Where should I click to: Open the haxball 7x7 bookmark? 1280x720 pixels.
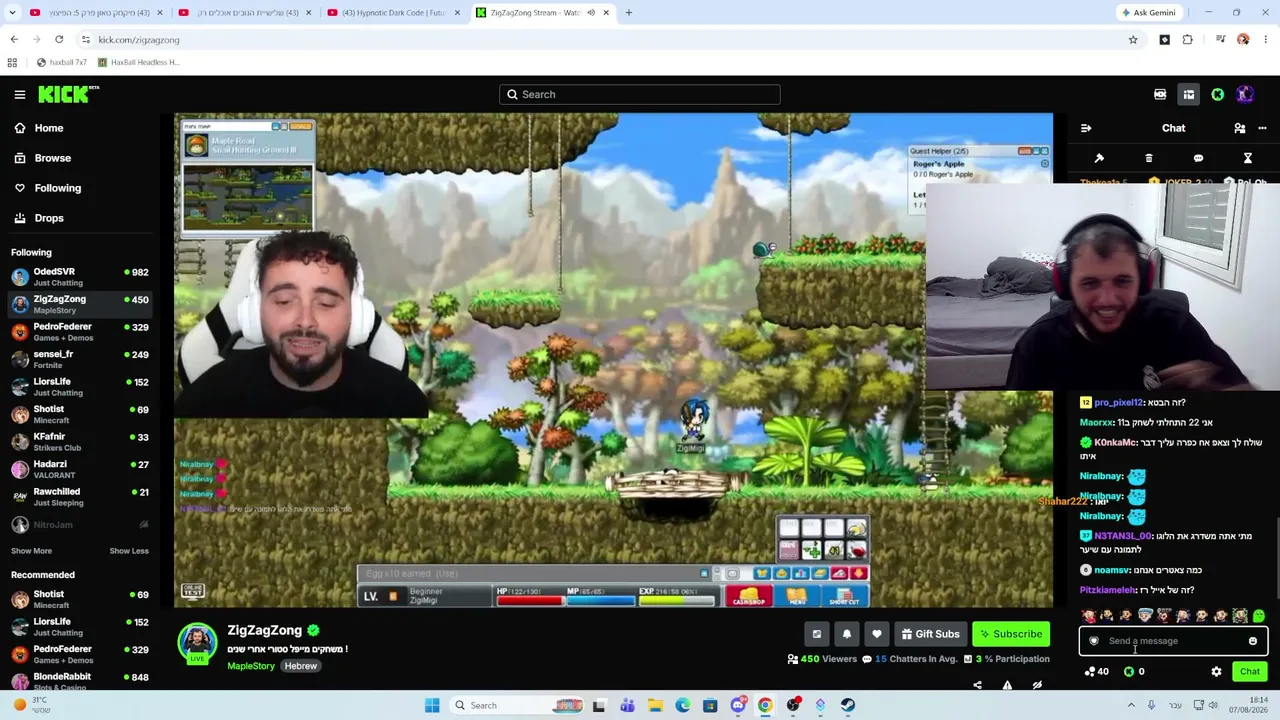(62, 62)
